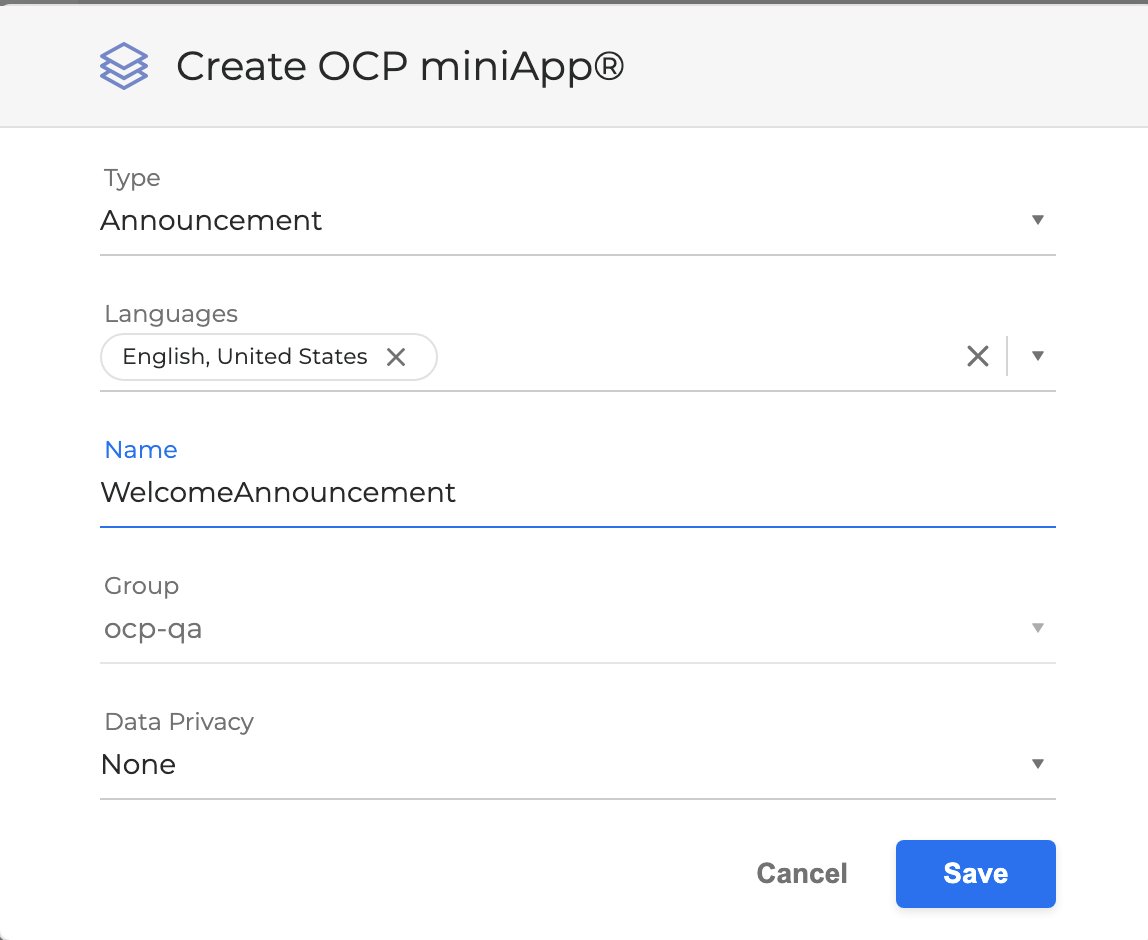Click the Type field label

coord(132,178)
